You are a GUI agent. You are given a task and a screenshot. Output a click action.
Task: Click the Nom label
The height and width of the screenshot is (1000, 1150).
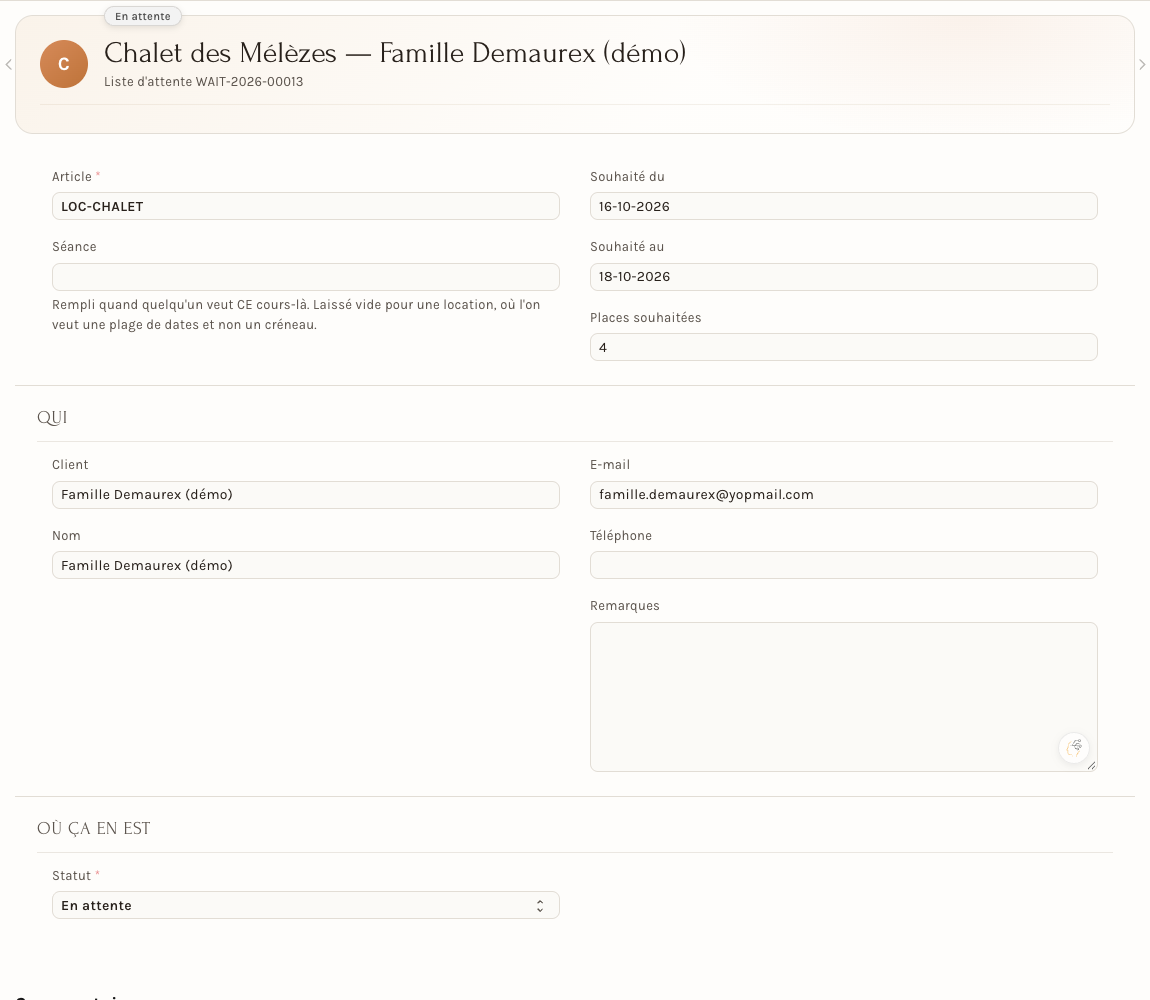(66, 536)
